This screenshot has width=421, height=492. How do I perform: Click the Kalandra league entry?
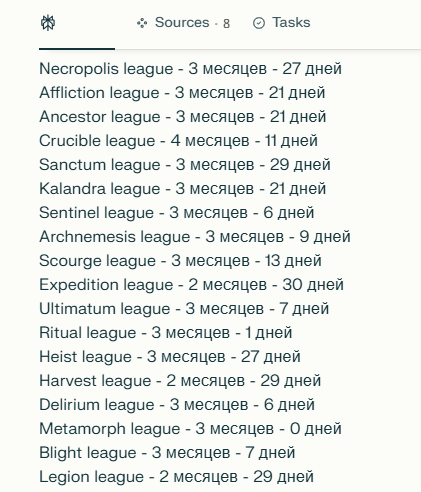click(182, 189)
